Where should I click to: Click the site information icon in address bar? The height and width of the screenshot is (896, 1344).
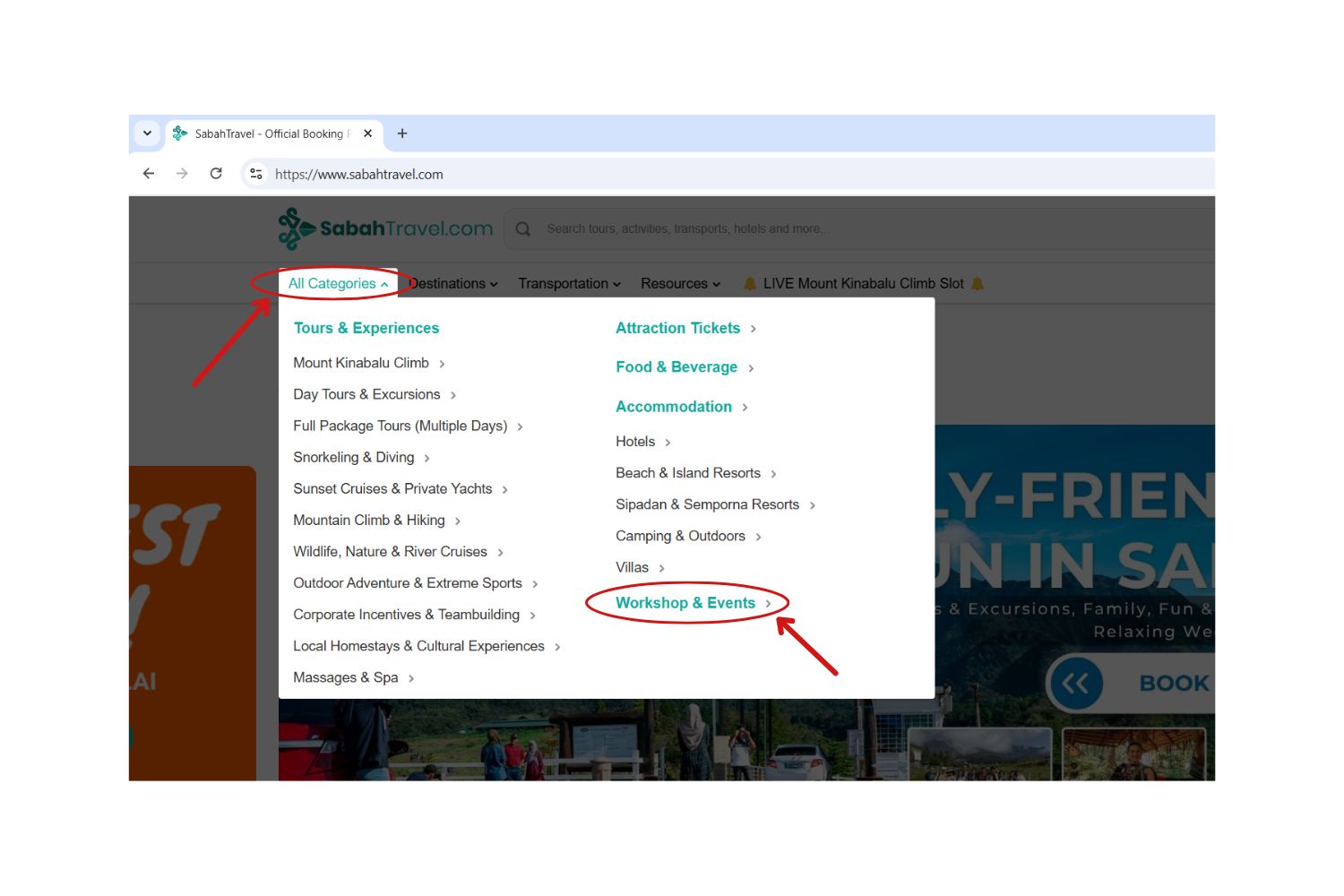coord(256,174)
